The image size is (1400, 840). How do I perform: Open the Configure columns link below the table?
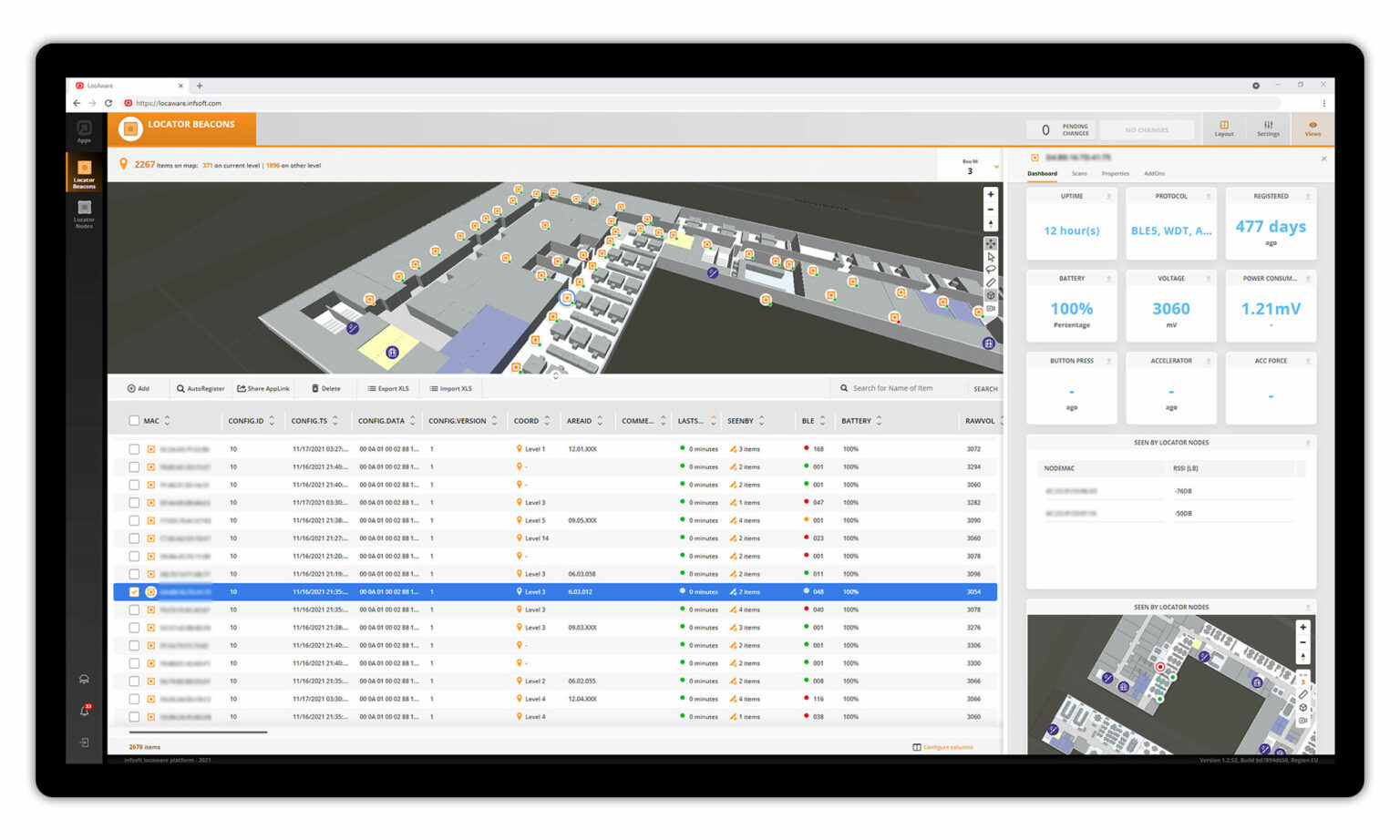pos(948,747)
